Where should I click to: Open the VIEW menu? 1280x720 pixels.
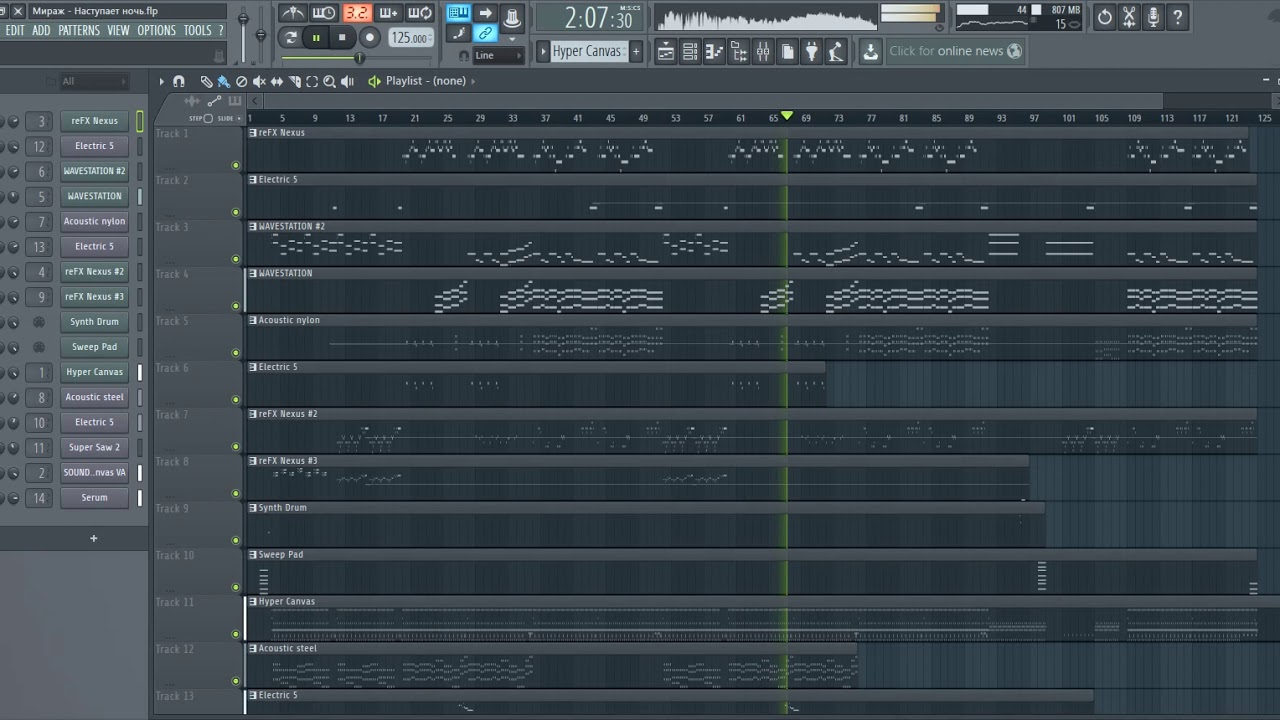tap(119, 31)
